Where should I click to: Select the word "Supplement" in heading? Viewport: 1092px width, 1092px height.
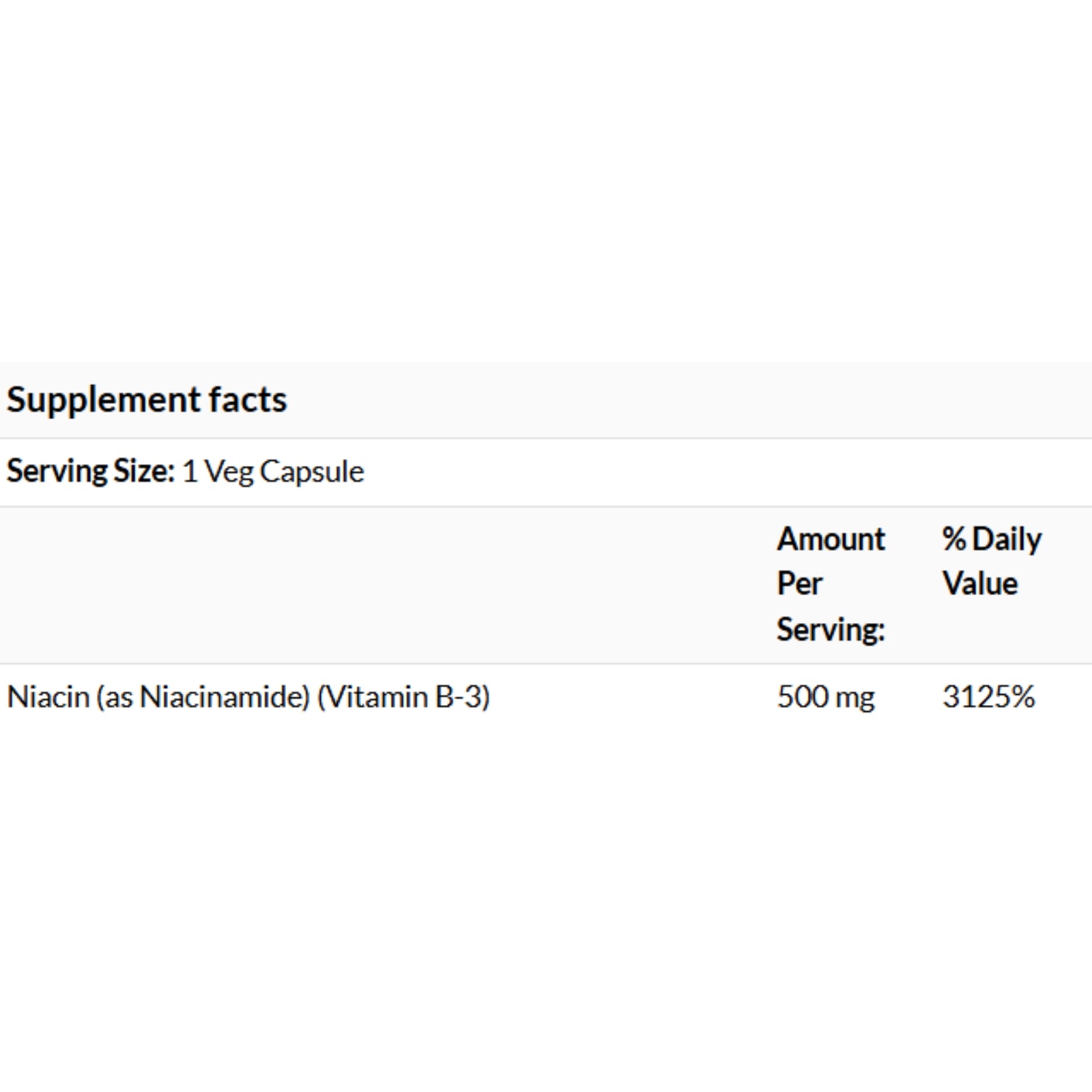(103, 401)
